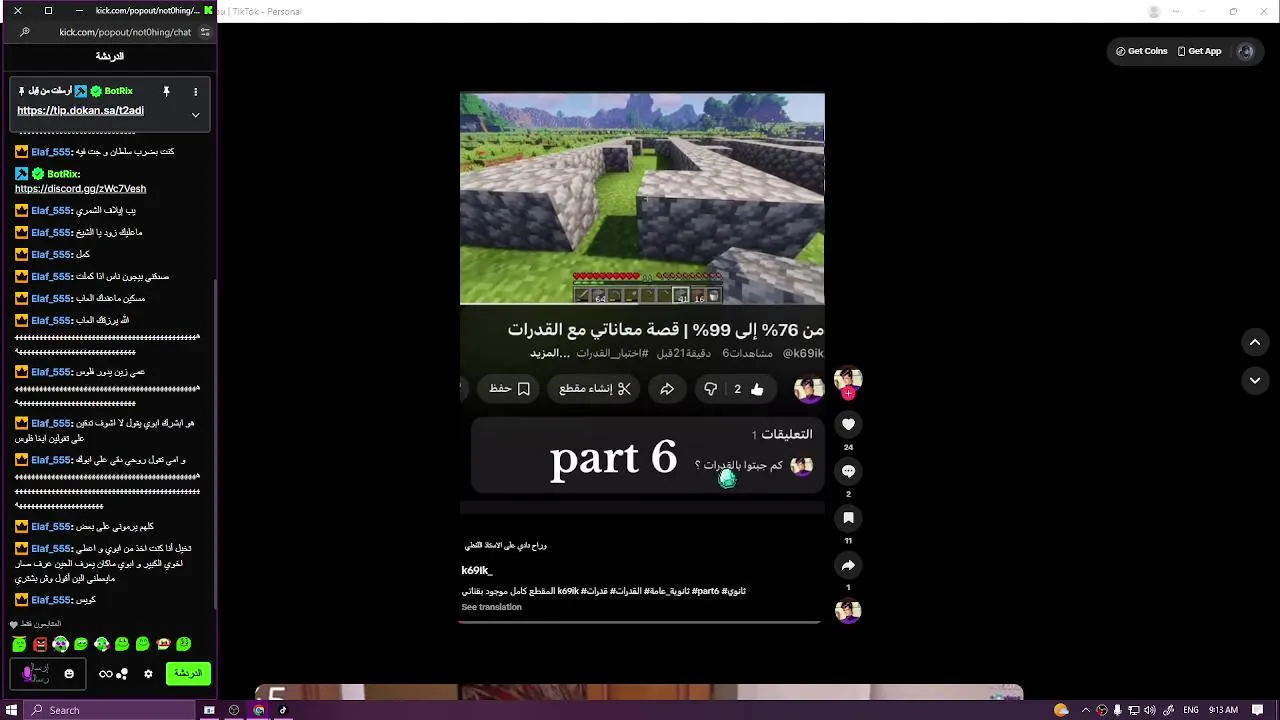Open the tip.dokan.sa link in pinned message
1280x720 pixels.
80,111
